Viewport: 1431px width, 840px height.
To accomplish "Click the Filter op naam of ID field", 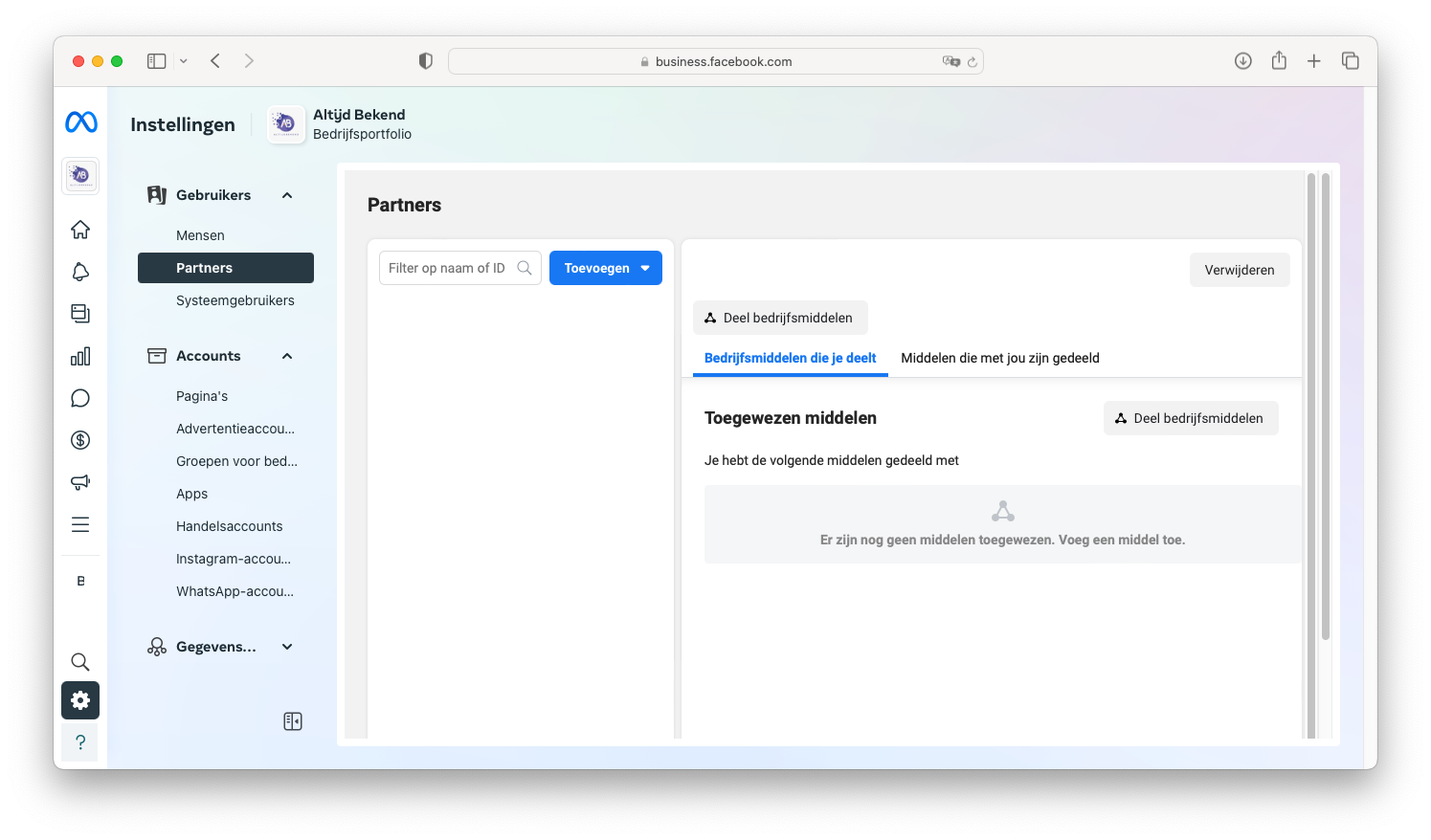I will [448, 269].
